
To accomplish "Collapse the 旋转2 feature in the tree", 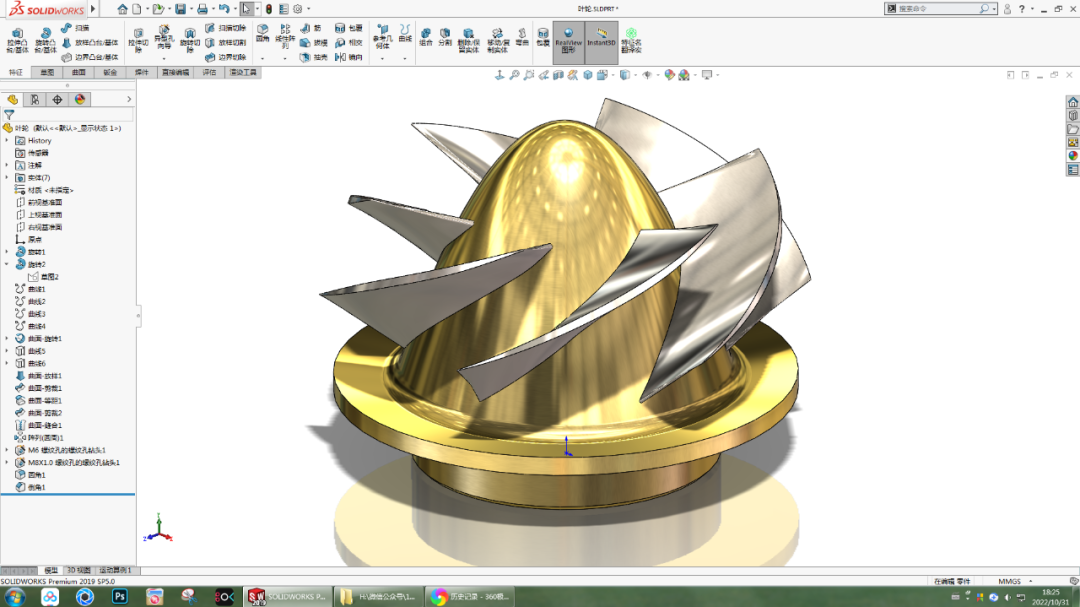I will [x=8, y=262].
